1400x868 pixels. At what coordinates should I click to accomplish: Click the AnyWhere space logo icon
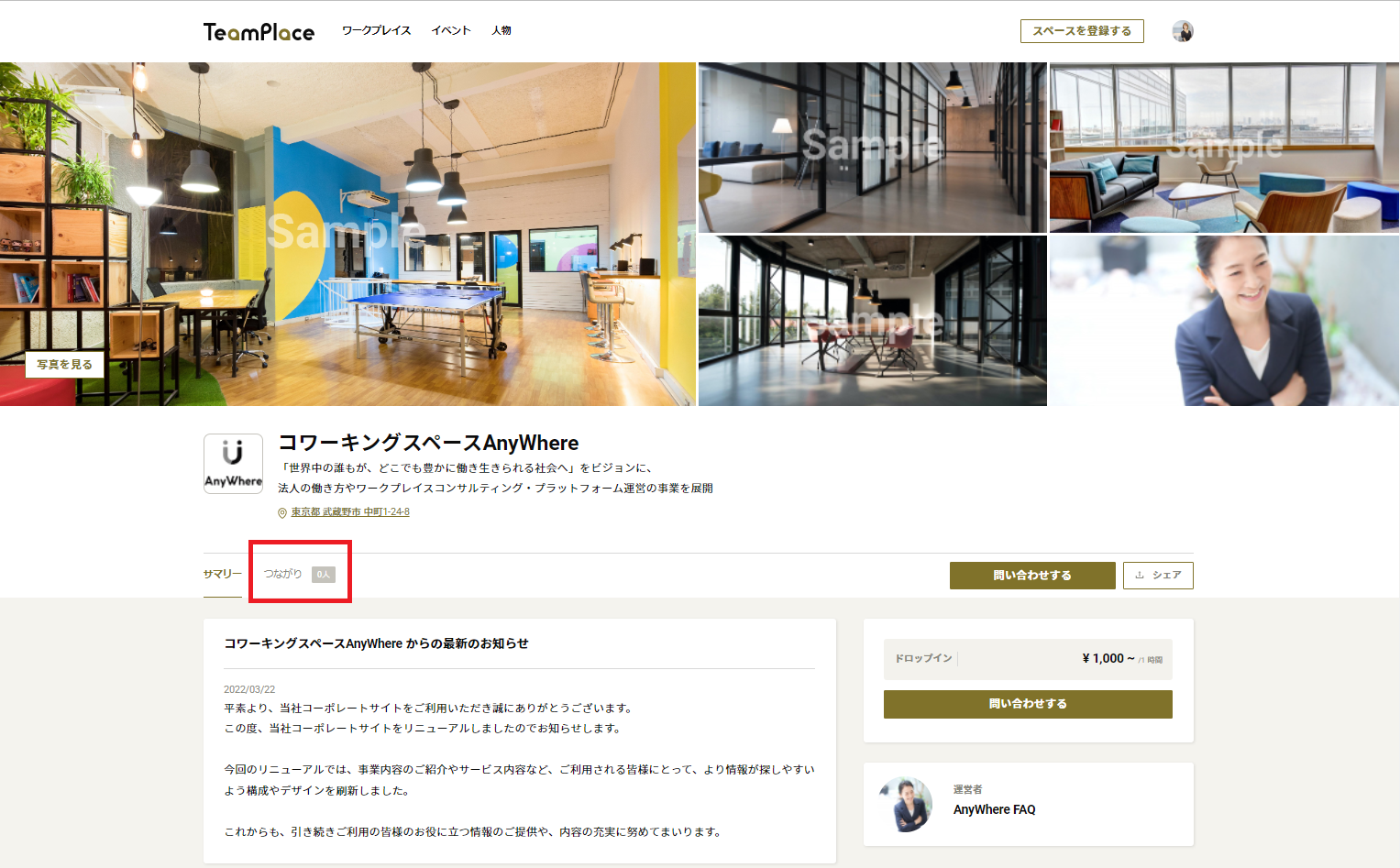tap(233, 464)
